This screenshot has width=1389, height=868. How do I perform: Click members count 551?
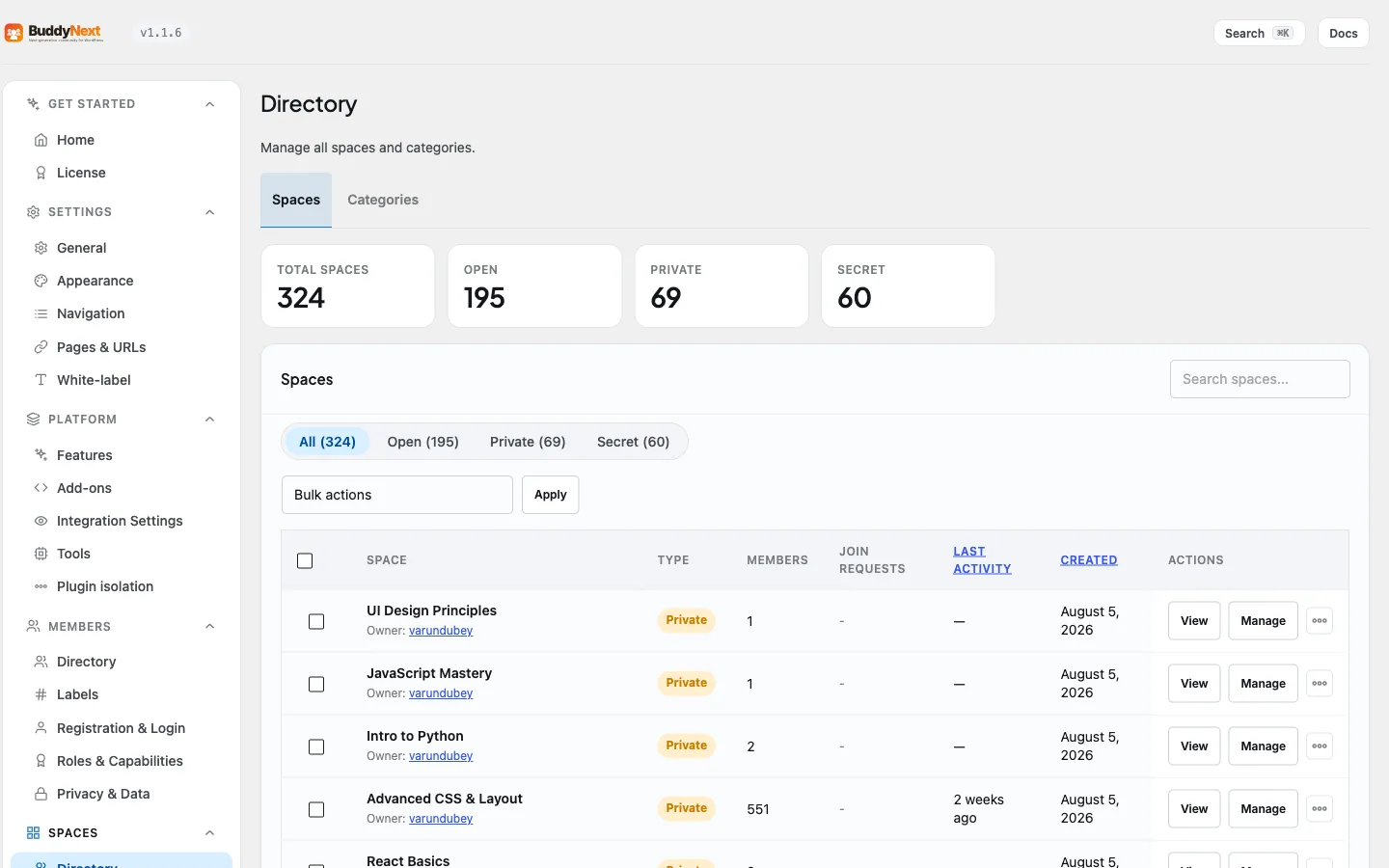click(758, 809)
